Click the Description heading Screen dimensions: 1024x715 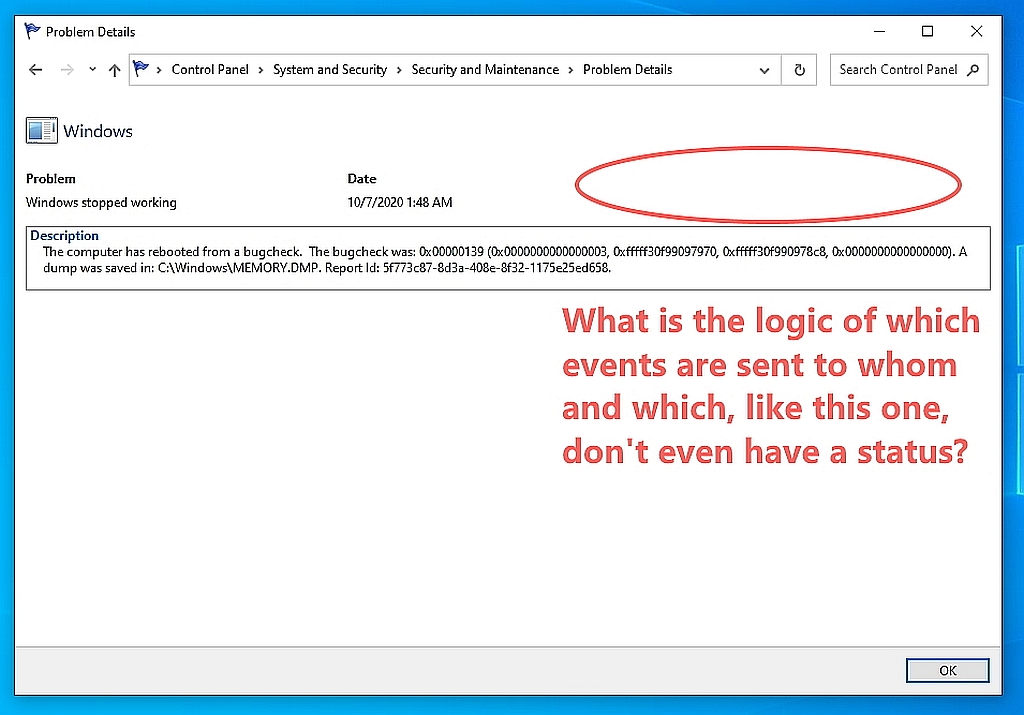[x=64, y=235]
